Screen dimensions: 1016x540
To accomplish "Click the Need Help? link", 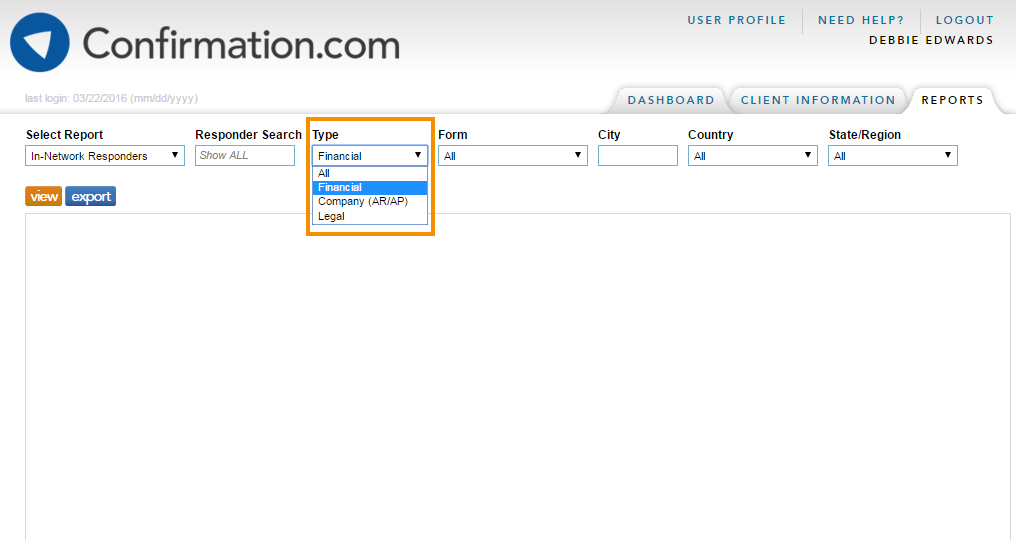I will (x=860, y=20).
